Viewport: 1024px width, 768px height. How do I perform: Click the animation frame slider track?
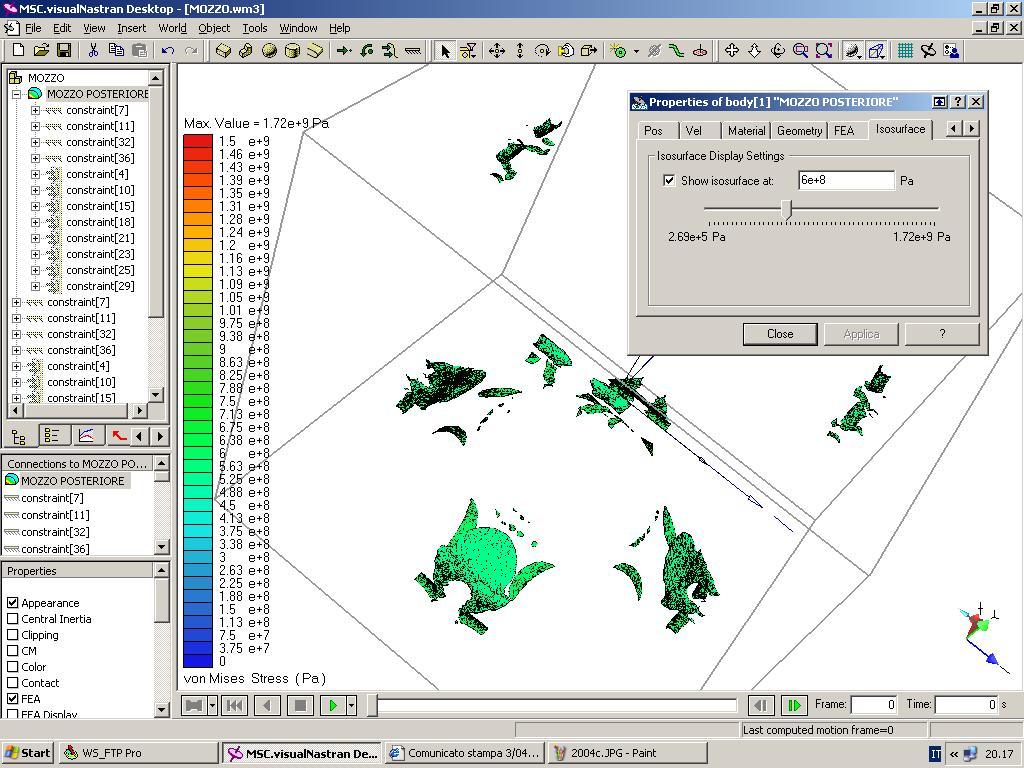pyautogui.click(x=556, y=705)
